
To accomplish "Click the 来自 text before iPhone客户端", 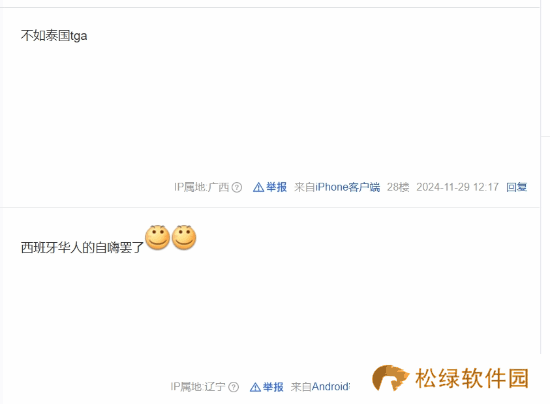I will click(x=304, y=187).
